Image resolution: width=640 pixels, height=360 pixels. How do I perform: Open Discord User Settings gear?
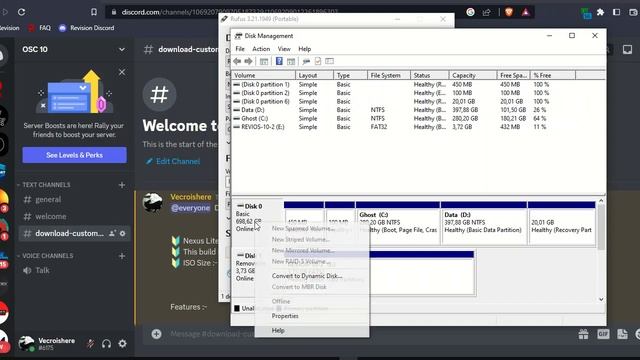[122, 344]
